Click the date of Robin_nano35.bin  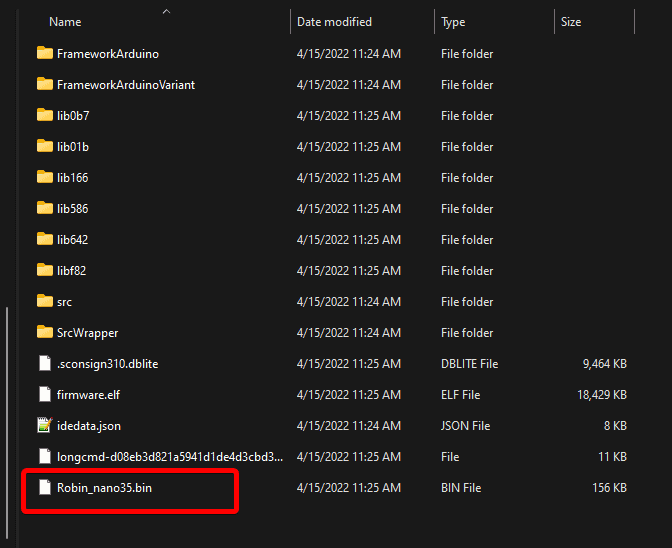point(349,488)
